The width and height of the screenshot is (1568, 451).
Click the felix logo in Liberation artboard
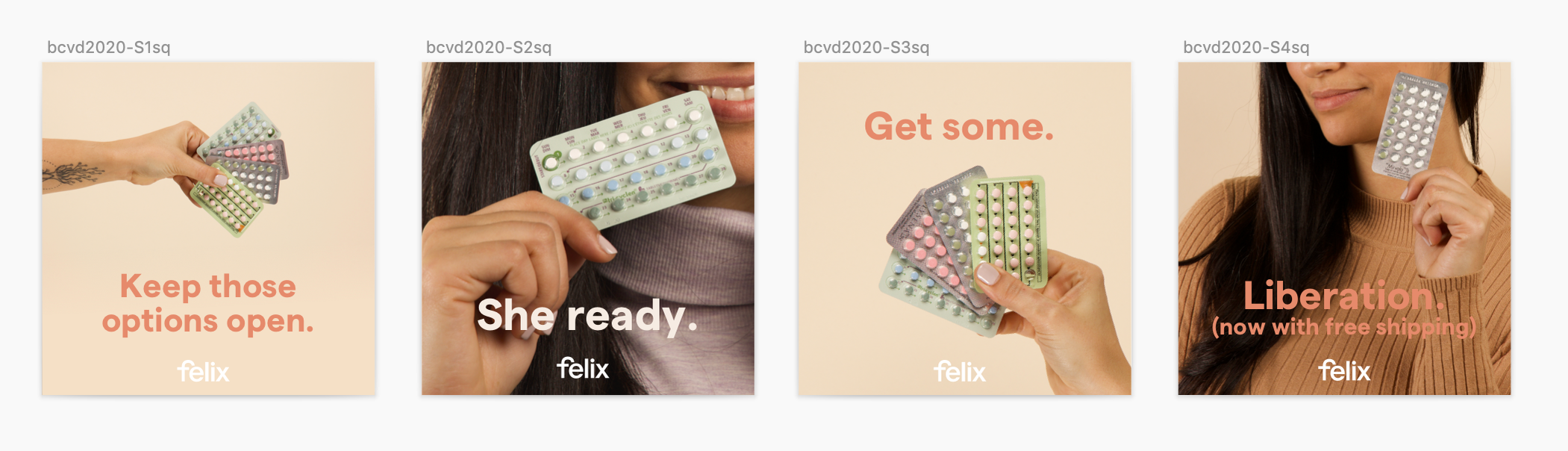point(1344,370)
